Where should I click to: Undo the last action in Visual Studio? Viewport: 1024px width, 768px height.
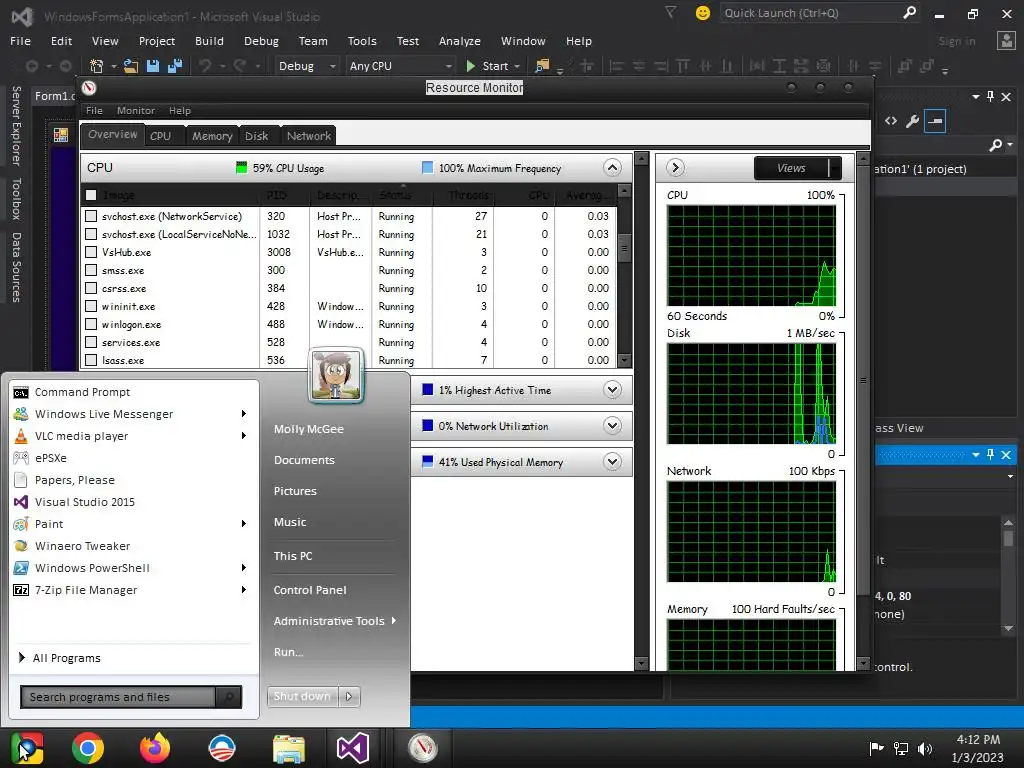pos(205,66)
